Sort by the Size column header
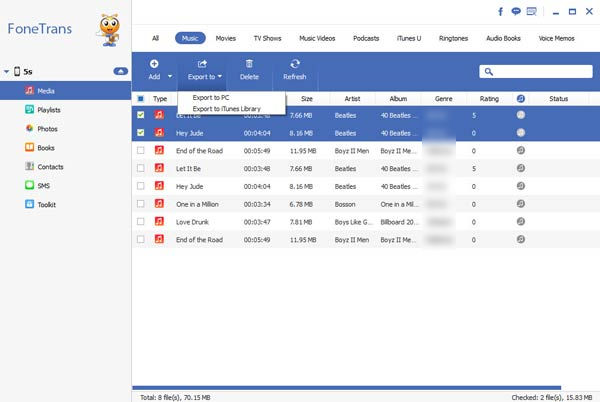The image size is (600, 402). pos(307,99)
